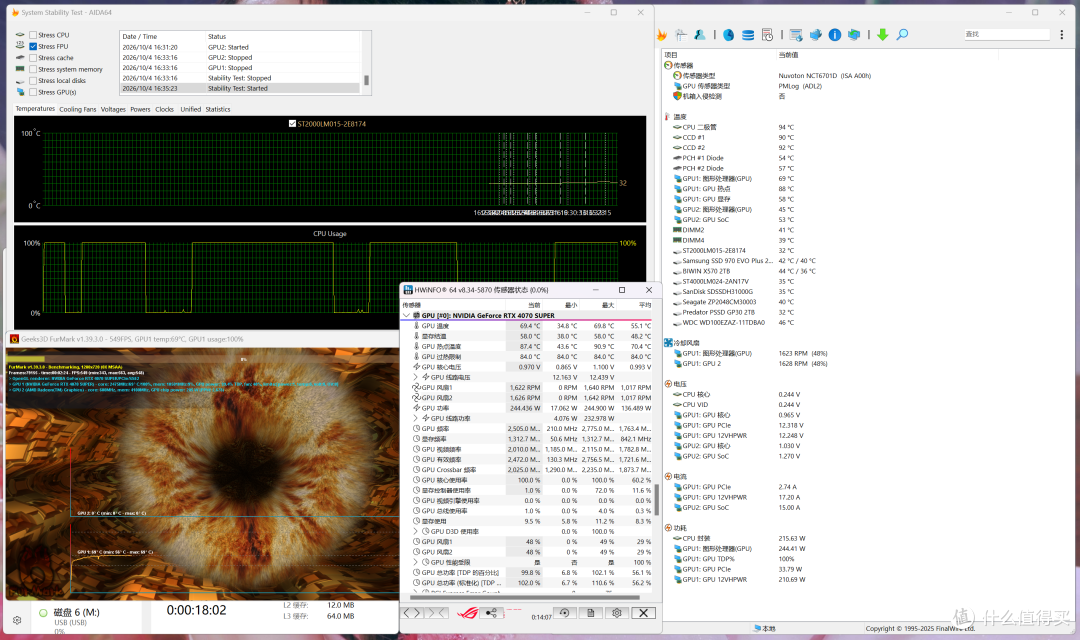Image resolution: width=1080 pixels, height=640 pixels.
Task: Click the HWiNFO share-nodes icon
Action: pyautogui.click(x=492, y=612)
